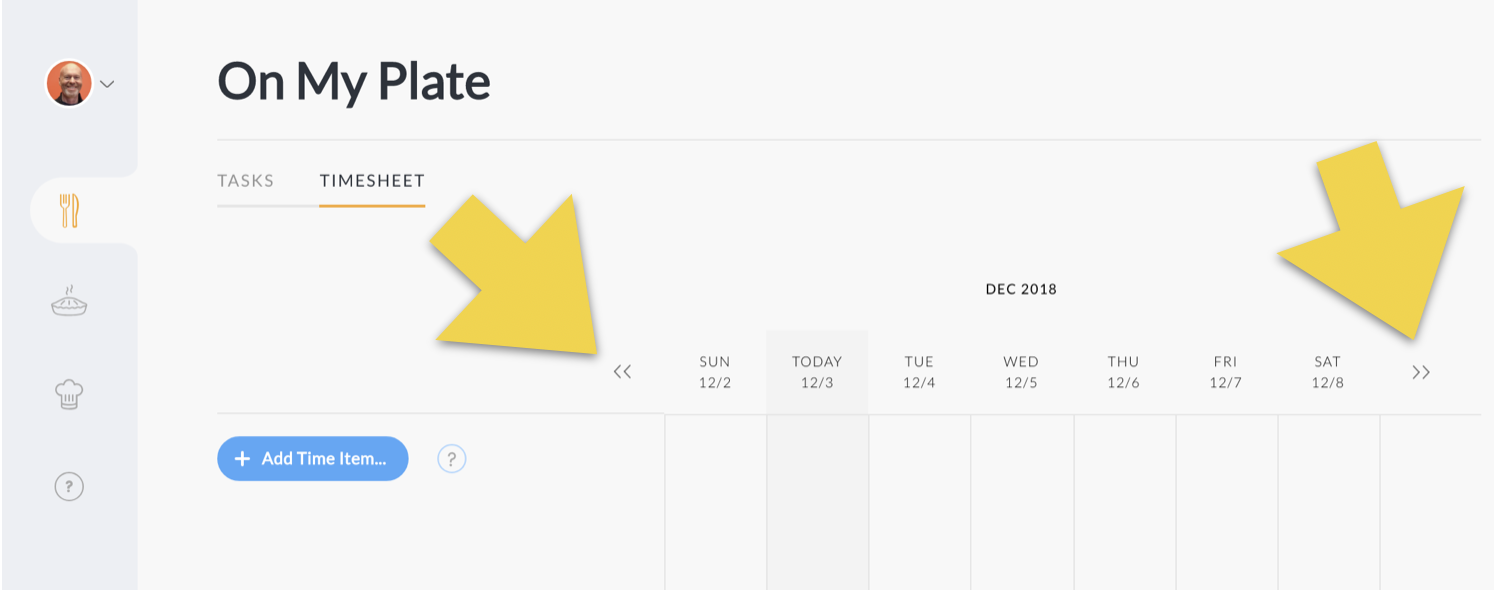Expand the profile menu chevron
This screenshot has height=600, width=1494.
[x=107, y=84]
